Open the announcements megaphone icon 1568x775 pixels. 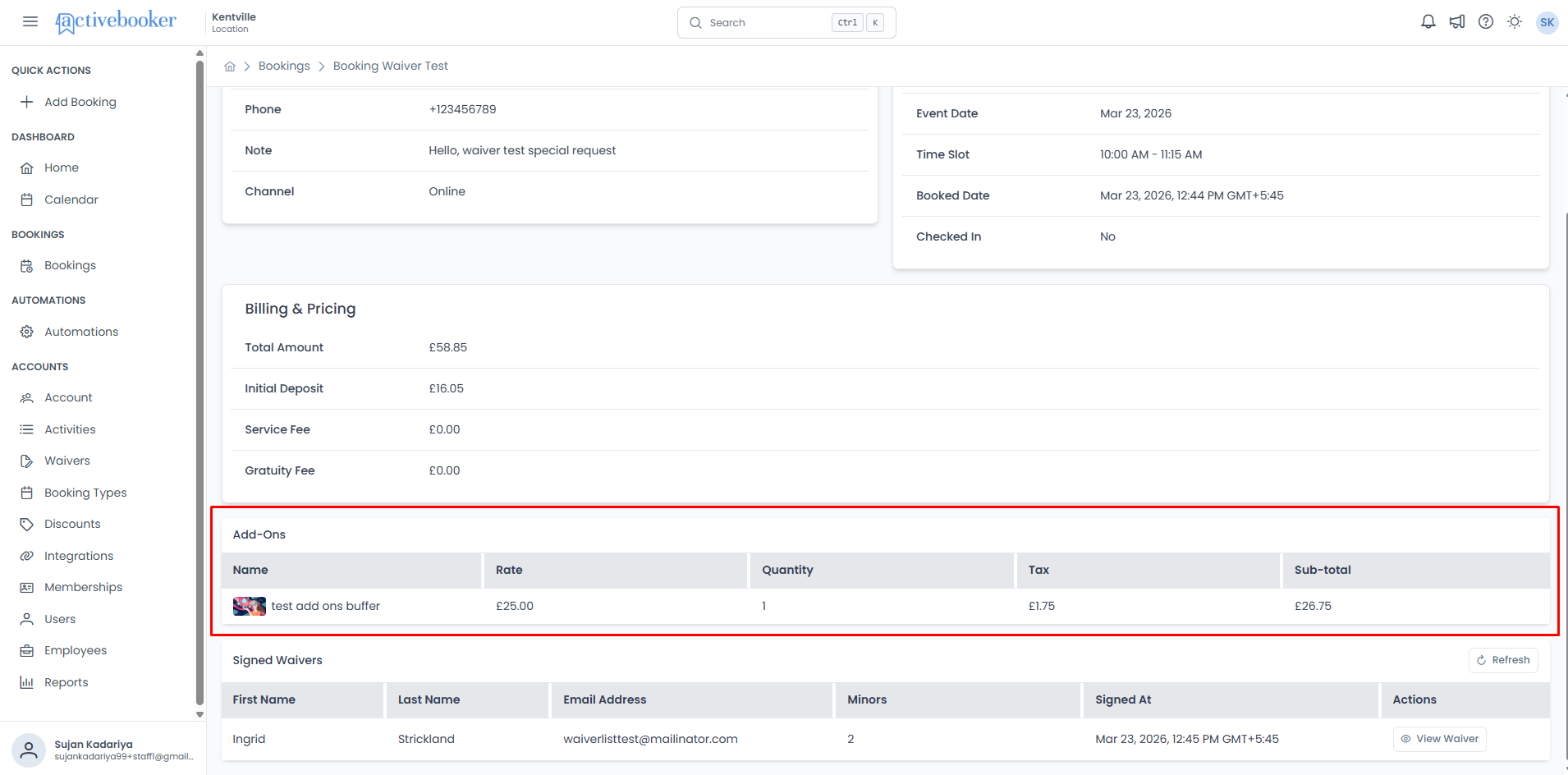click(1457, 22)
